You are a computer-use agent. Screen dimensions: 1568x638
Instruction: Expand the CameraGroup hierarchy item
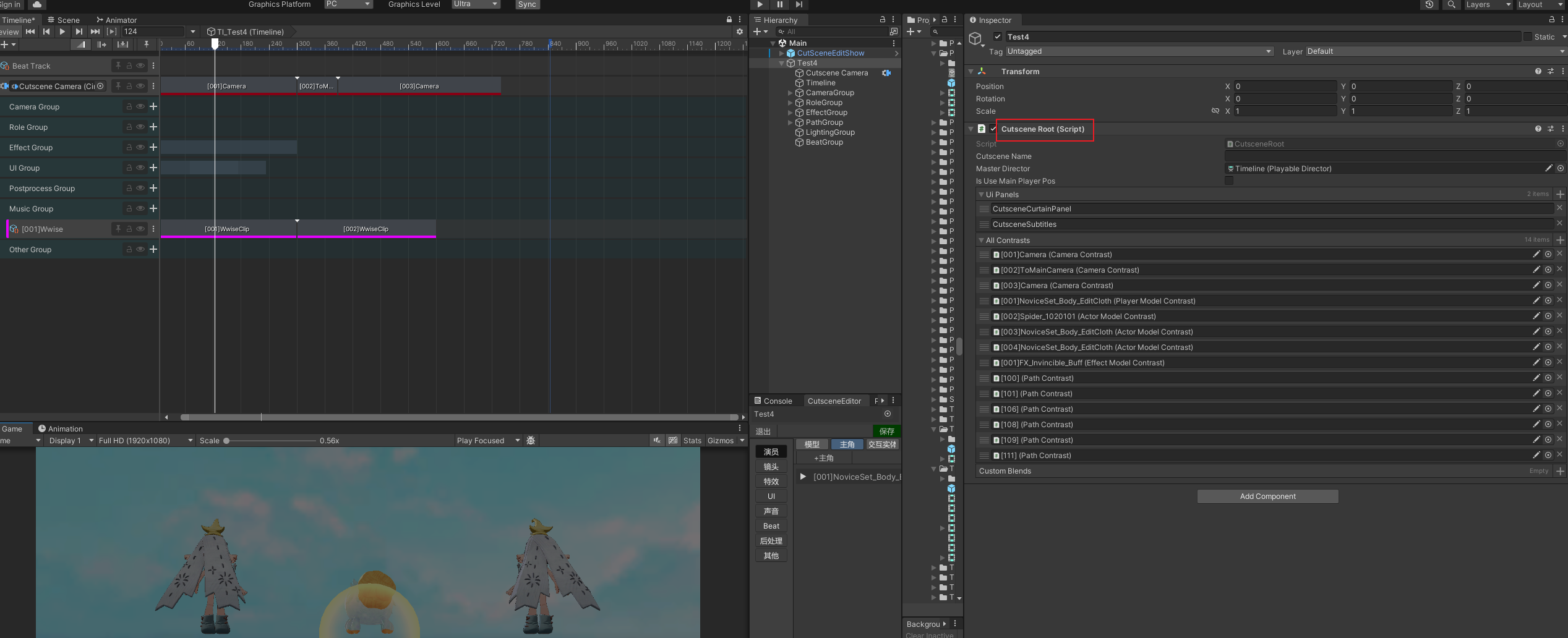[790, 93]
